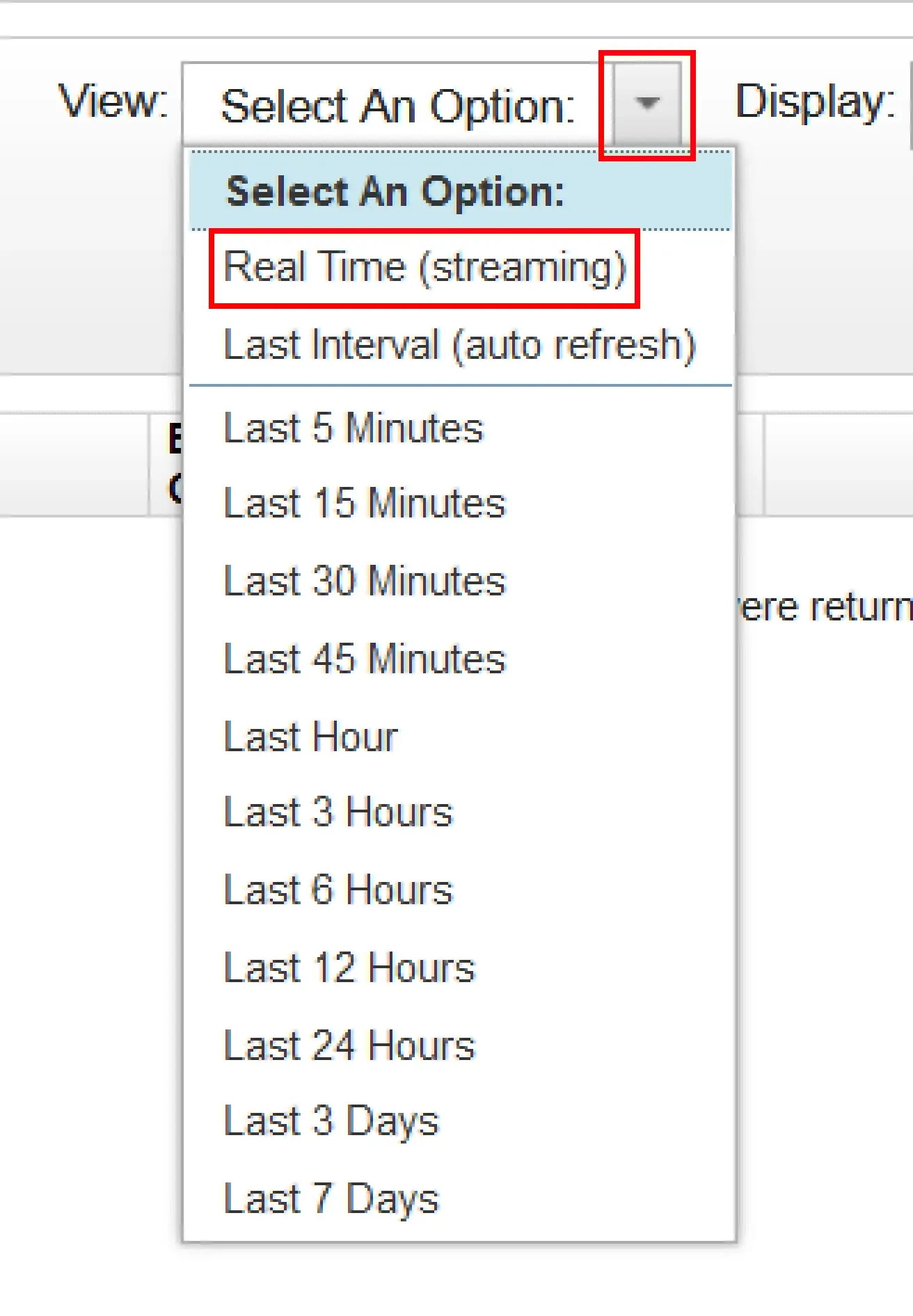Image resolution: width=913 pixels, height=1316 pixels.
Task: Select Last 12 Hours time range
Action: [x=349, y=968]
